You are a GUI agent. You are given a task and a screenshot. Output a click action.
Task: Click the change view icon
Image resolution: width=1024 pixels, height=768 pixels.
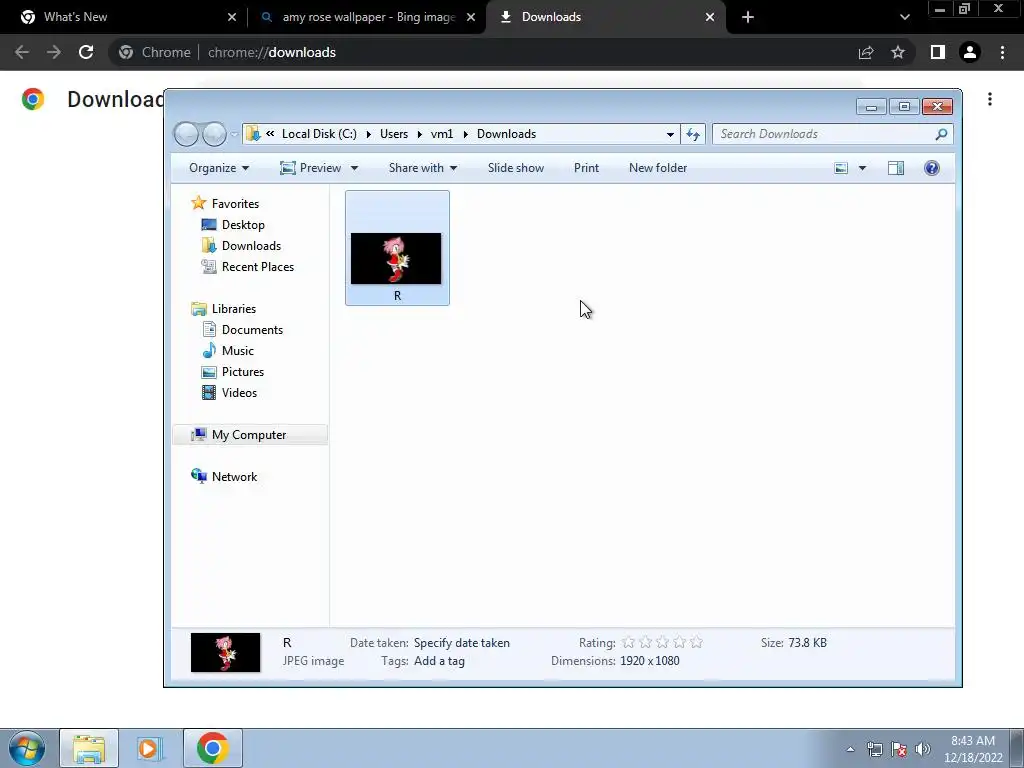click(x=841, y=168)
